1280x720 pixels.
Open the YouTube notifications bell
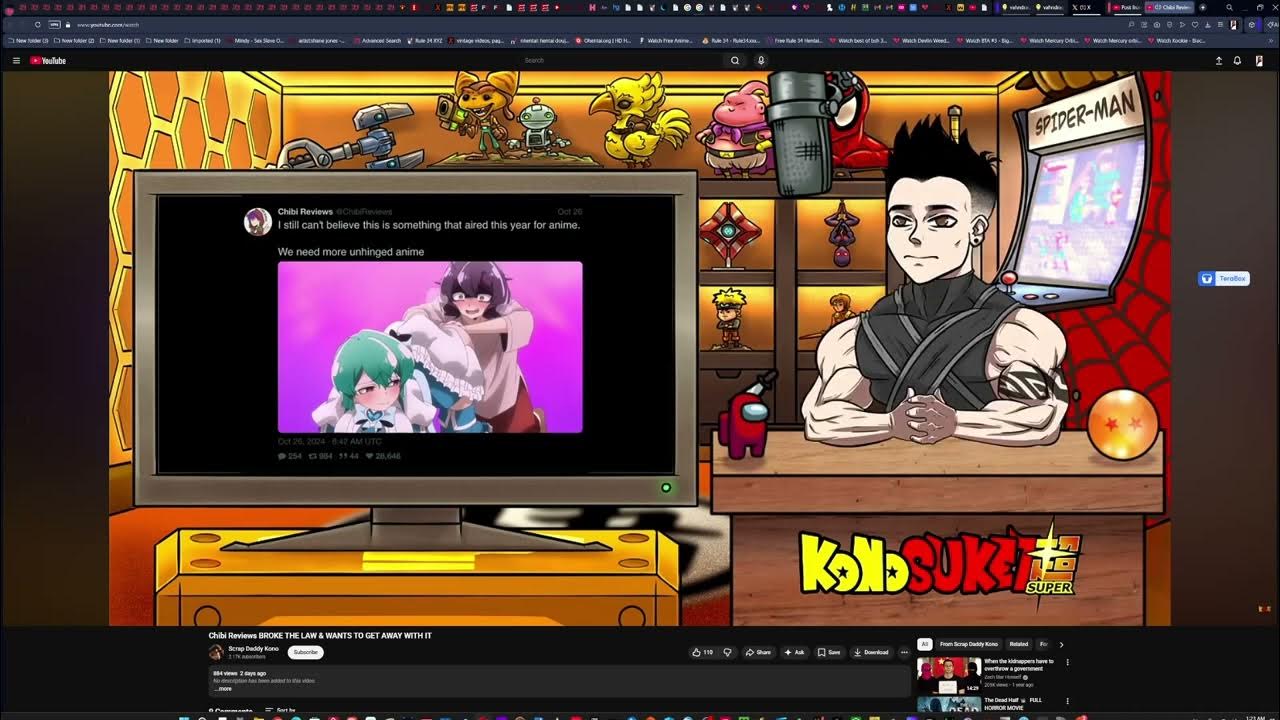[x=1237, y=61]
